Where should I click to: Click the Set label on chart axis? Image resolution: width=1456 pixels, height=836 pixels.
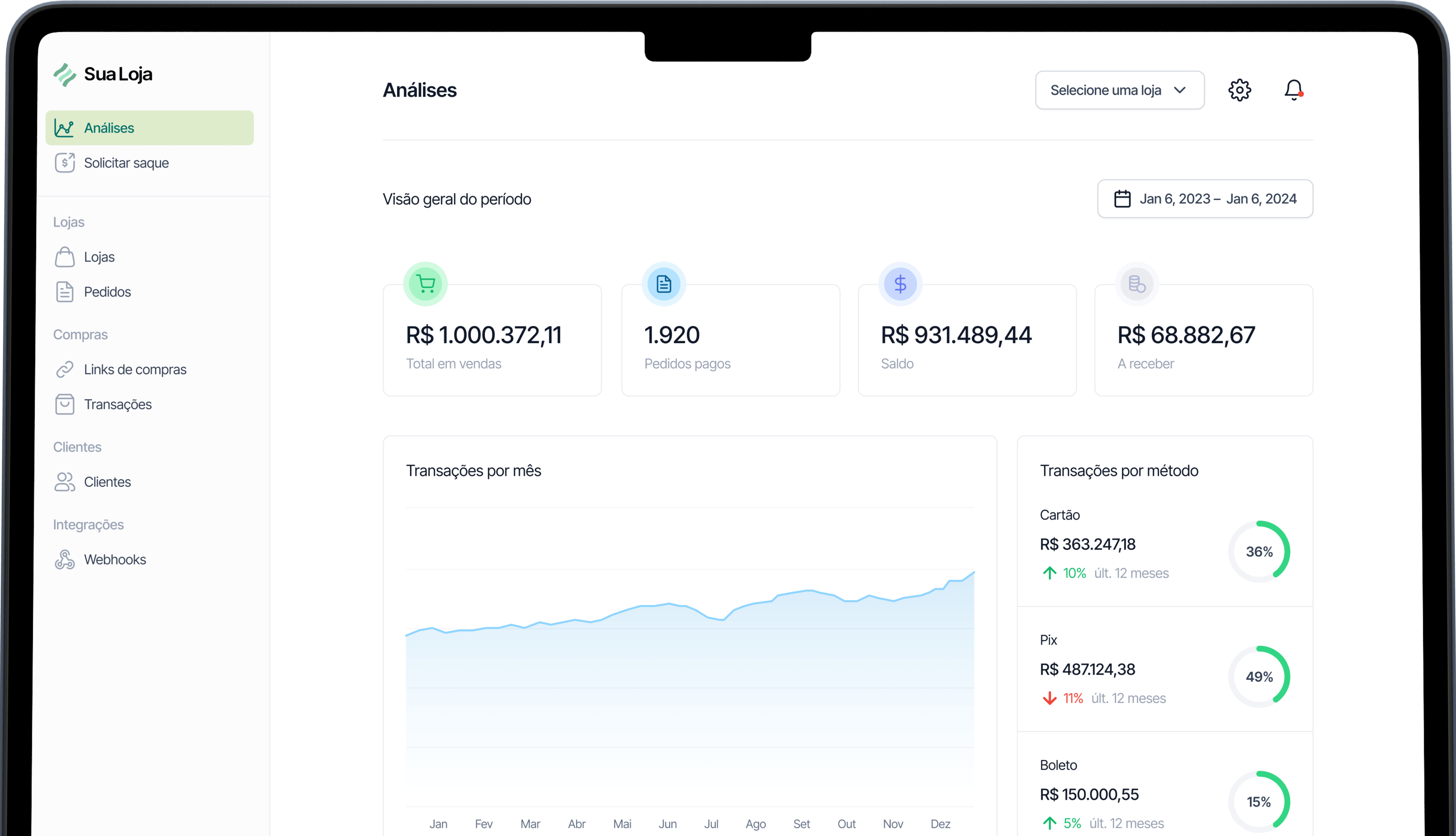801,824
